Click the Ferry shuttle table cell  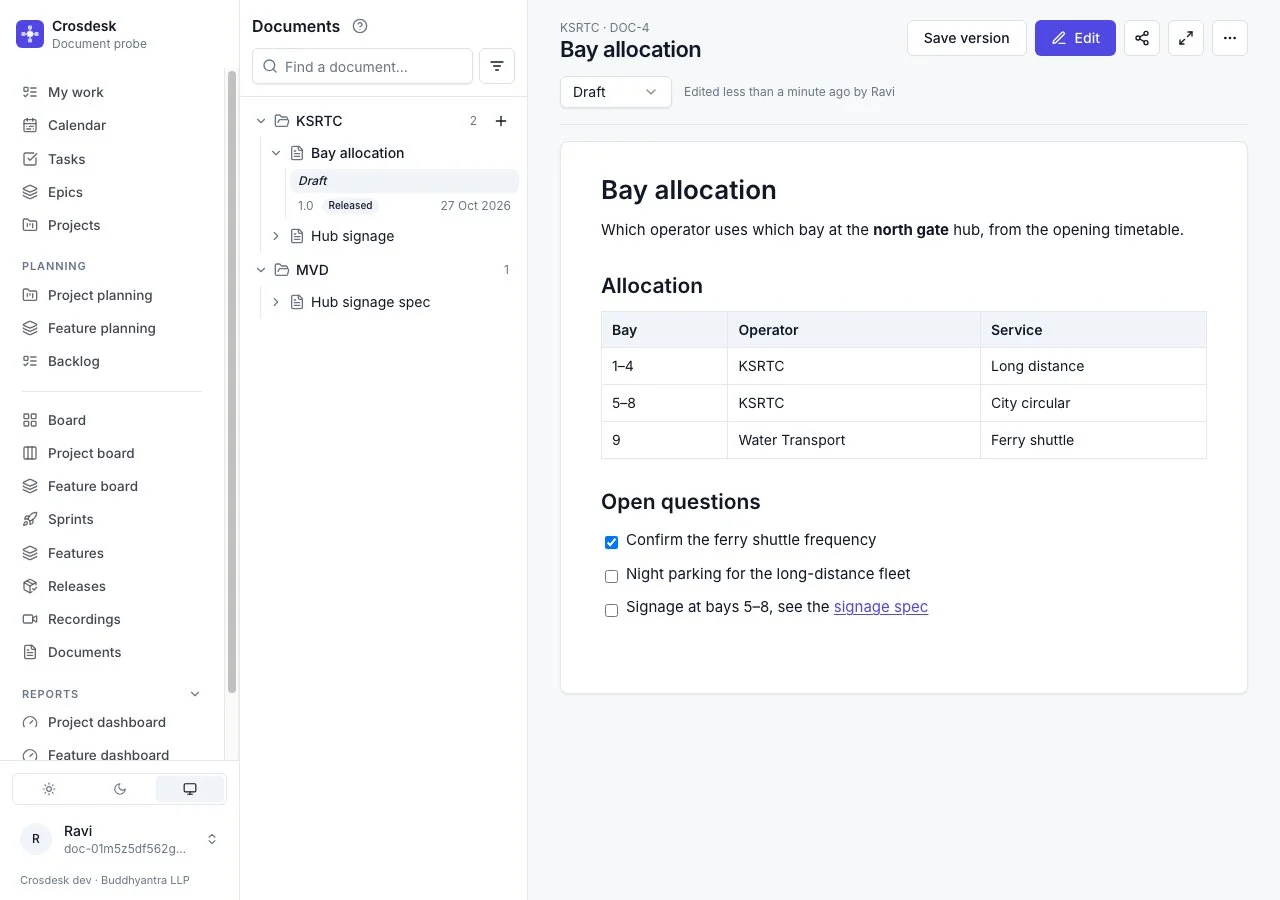1093,440
